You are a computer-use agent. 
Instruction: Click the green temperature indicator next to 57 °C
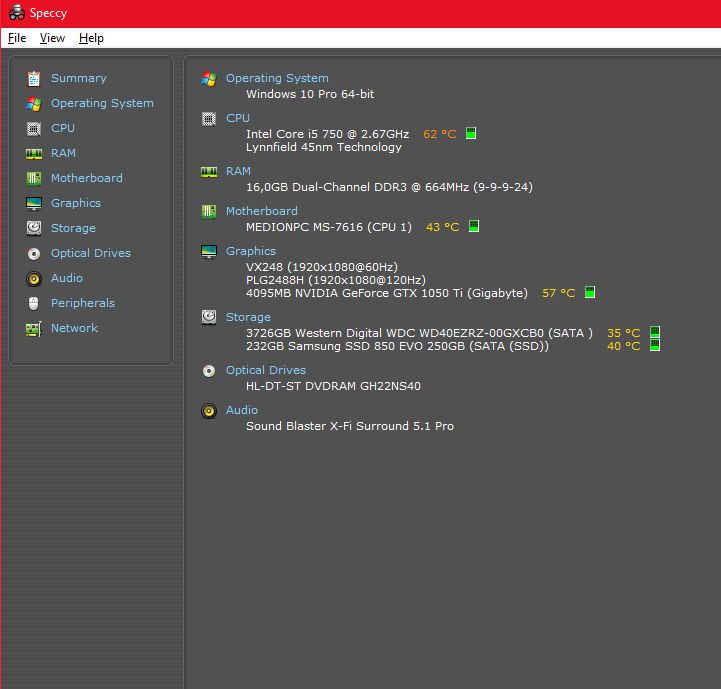click(590, 292)
